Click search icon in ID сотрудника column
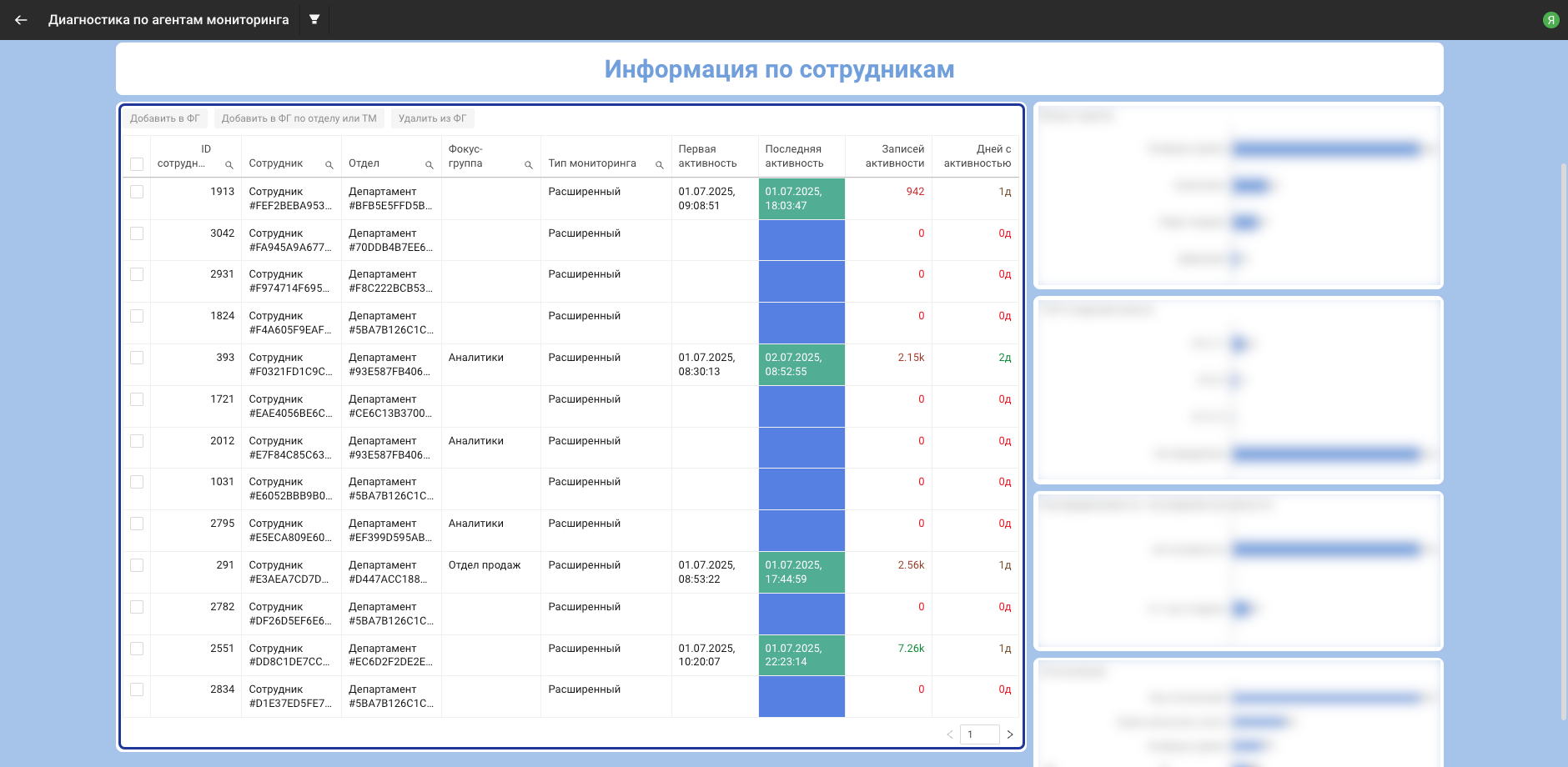This screenshot has width=1568, height=767. click(229, 165)
